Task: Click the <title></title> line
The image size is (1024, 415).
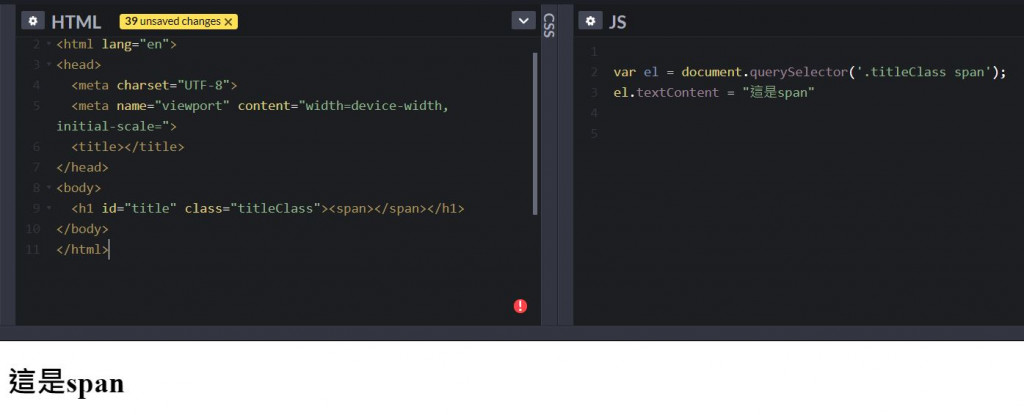Action: coord(128,147)
